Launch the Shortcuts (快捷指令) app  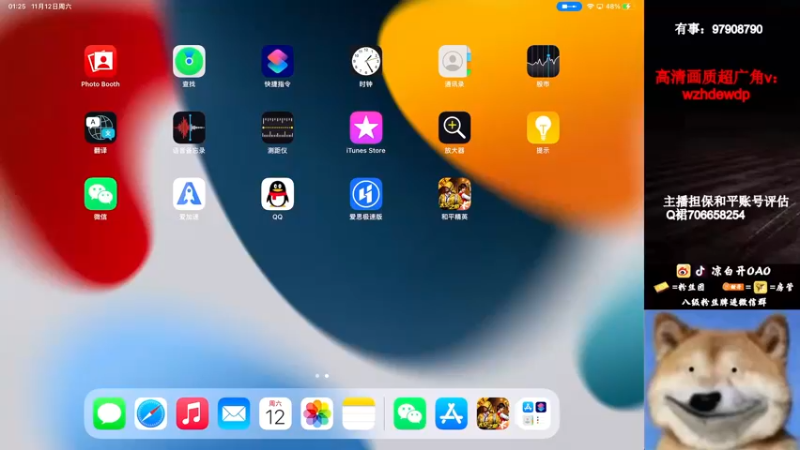(x=278, y=61)
